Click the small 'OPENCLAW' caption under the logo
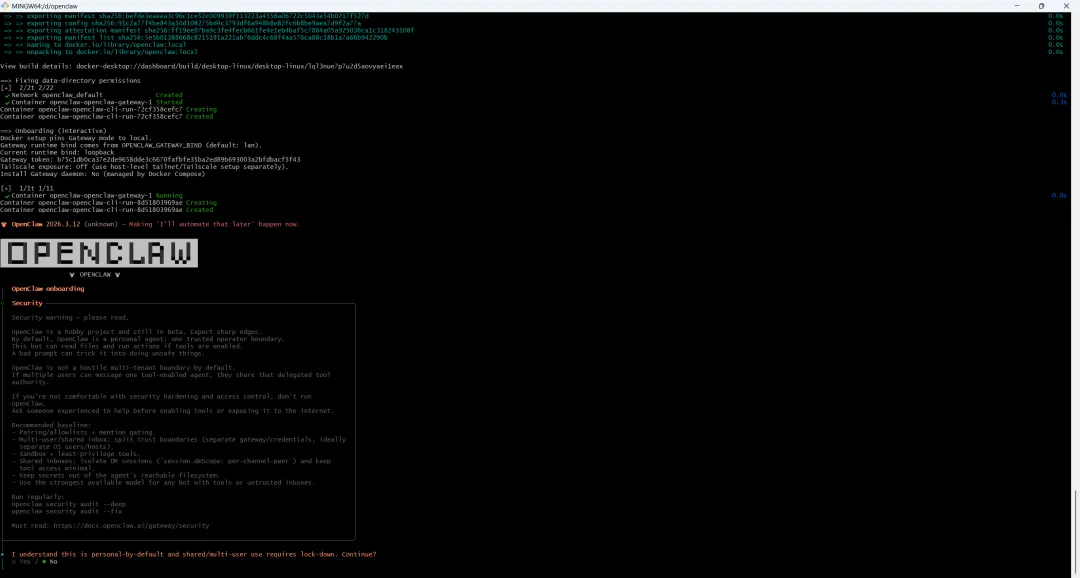Screen dimensions: 1080x578 [95, 274]
